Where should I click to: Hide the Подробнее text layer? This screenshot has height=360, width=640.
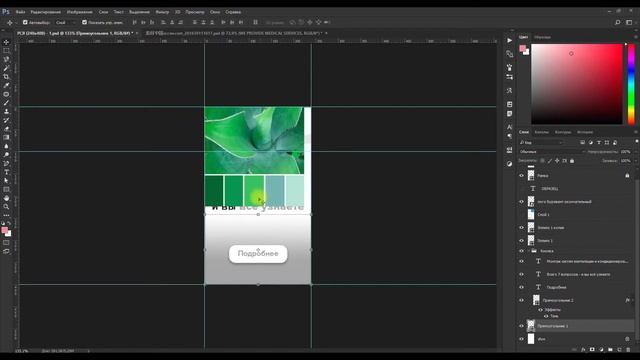click(521, 287)
